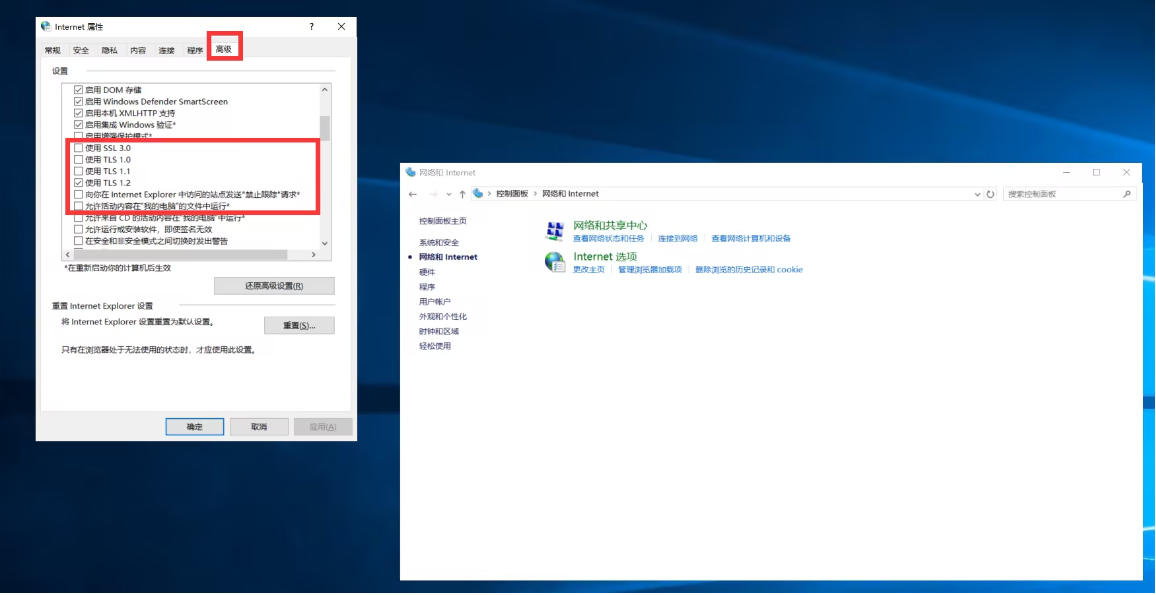This screenshot has height=595, width=1156.
Task: Click the search magnifier icon
Action: pos(1127,194)
